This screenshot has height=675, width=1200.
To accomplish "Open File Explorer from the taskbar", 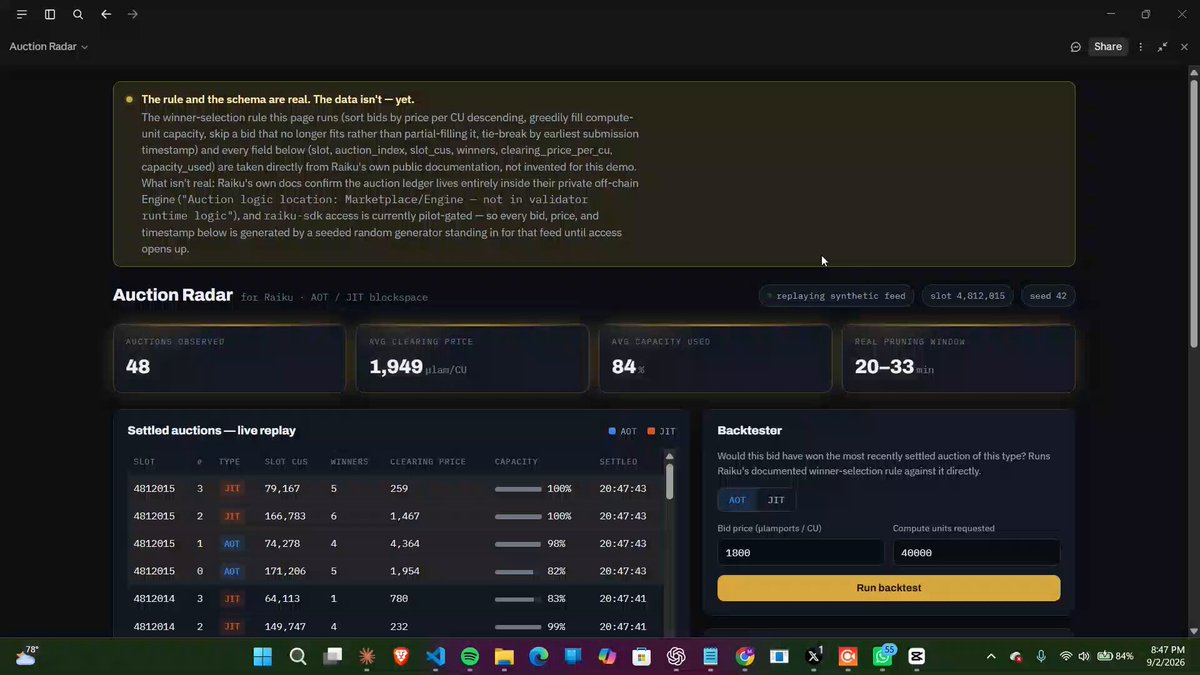I will click(x=504, y=657).
